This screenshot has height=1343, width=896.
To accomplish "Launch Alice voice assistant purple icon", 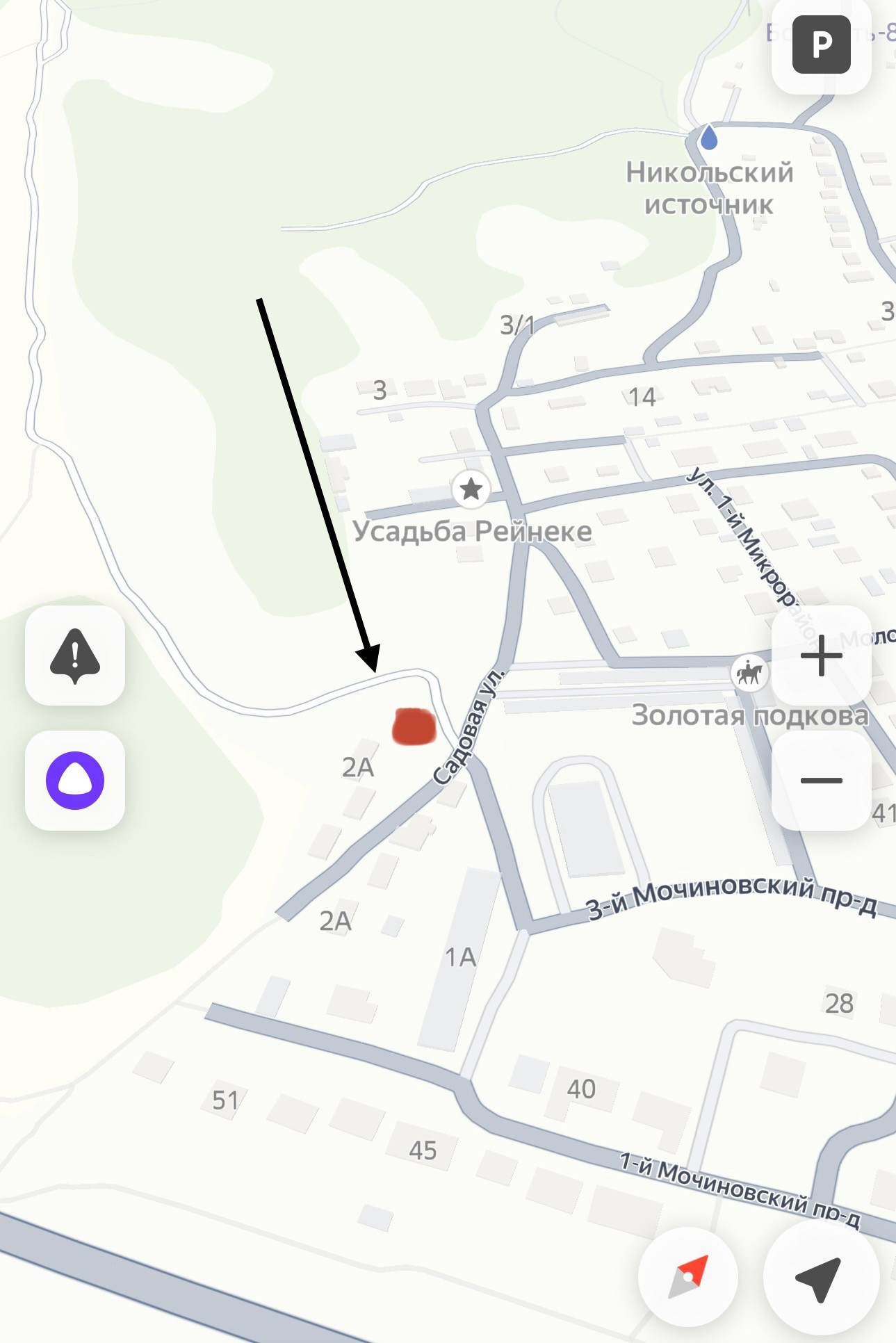I will (x=75, y=781).
